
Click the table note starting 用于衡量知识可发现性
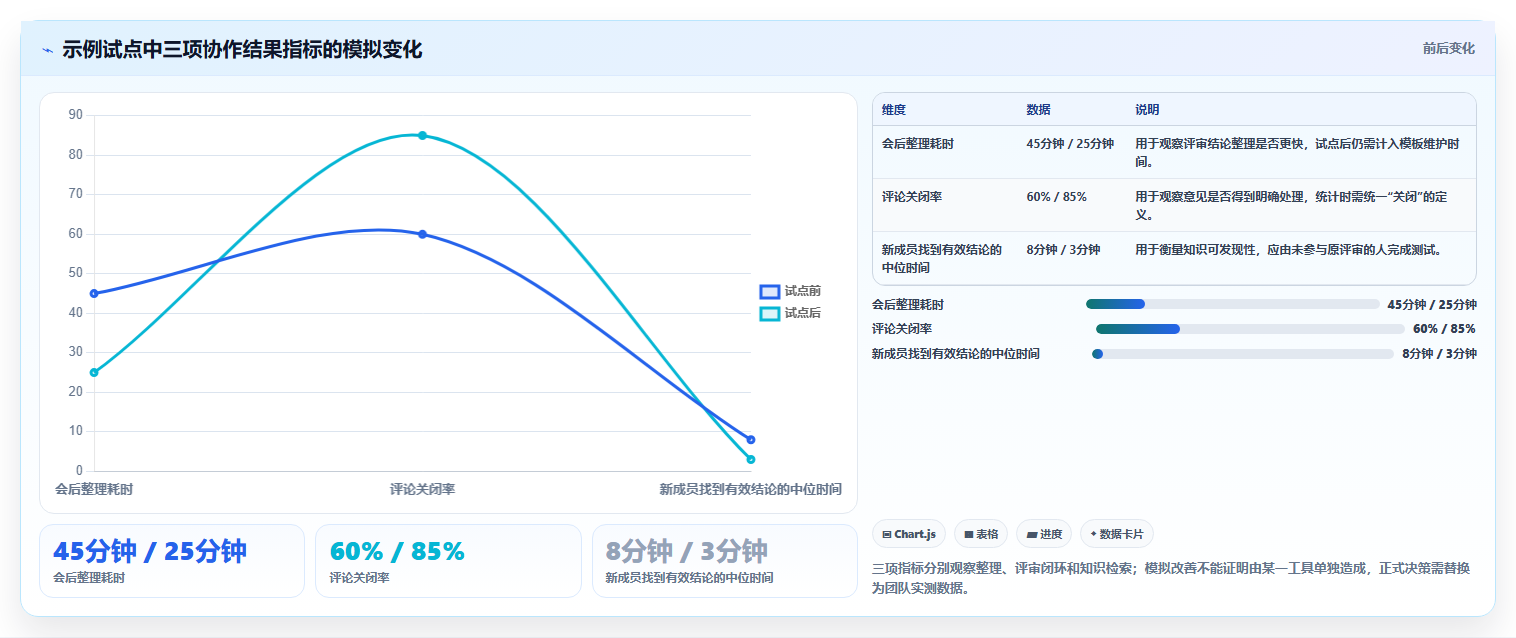1288,250
